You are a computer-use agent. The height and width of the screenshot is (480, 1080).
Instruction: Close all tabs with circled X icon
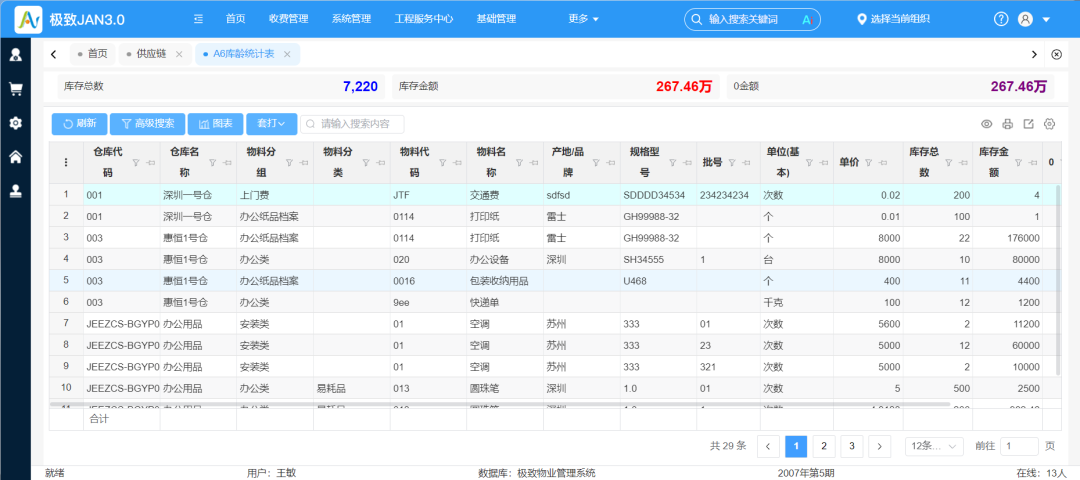tap(1057, 54)
